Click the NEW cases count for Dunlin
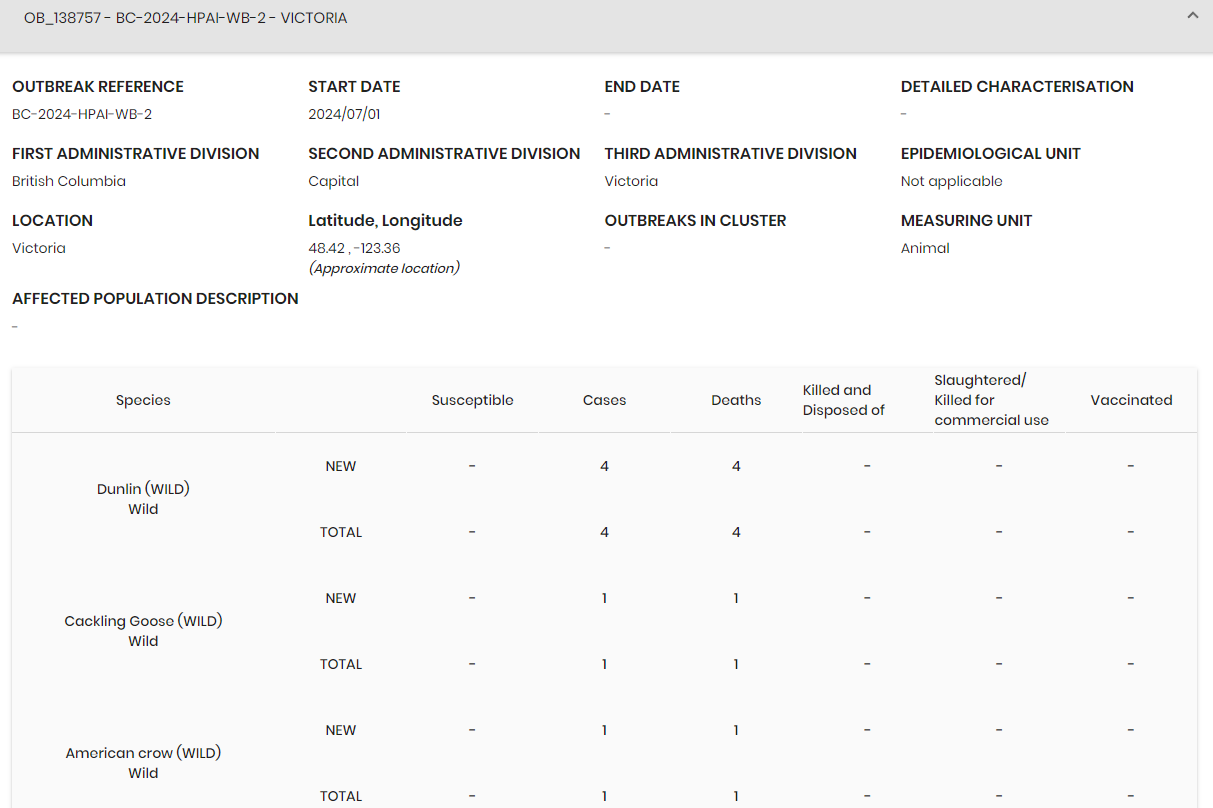This screenshot has height=808, width=1213. click(x=604, y=466)
